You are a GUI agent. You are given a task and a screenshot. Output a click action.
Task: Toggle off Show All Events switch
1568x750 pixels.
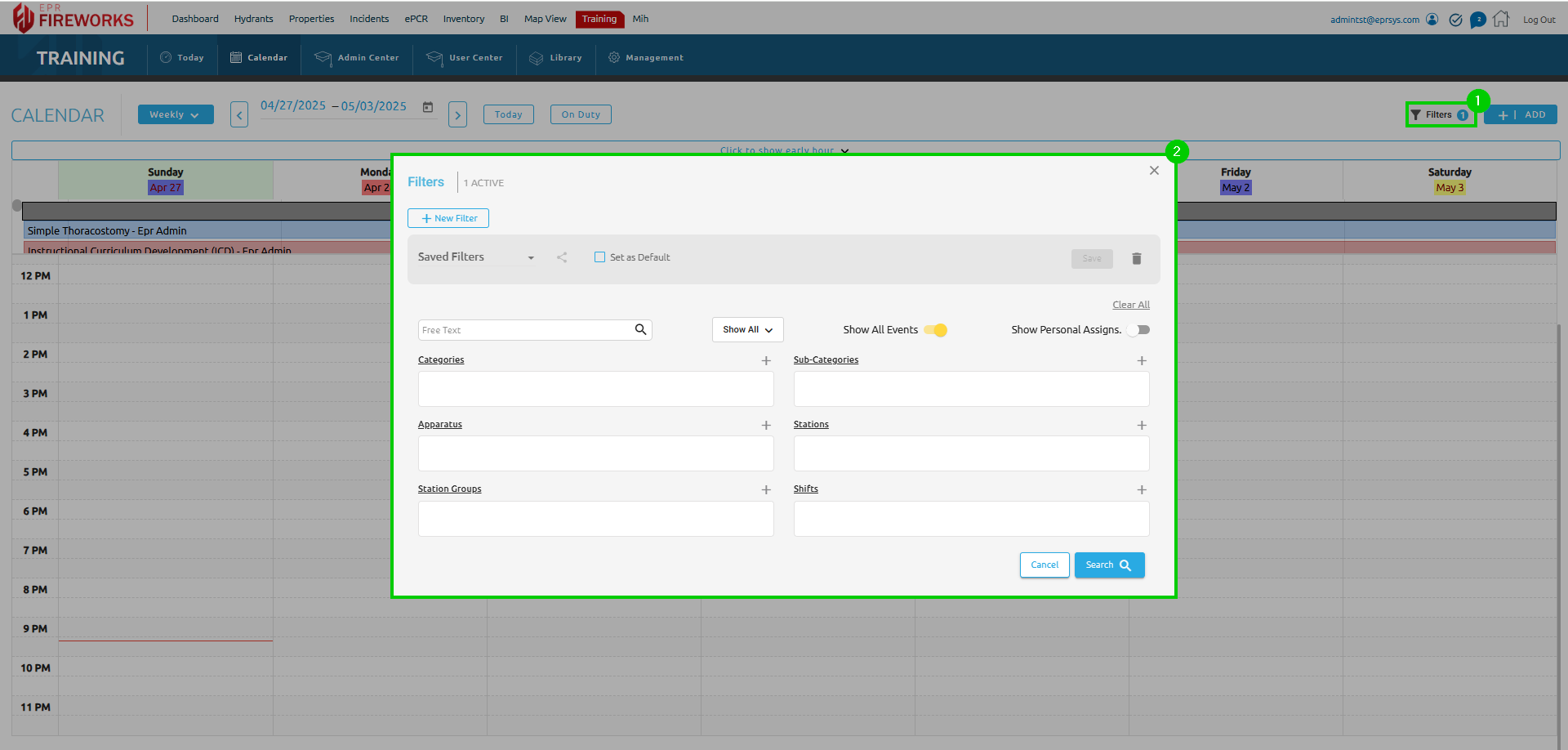(936, 330)
